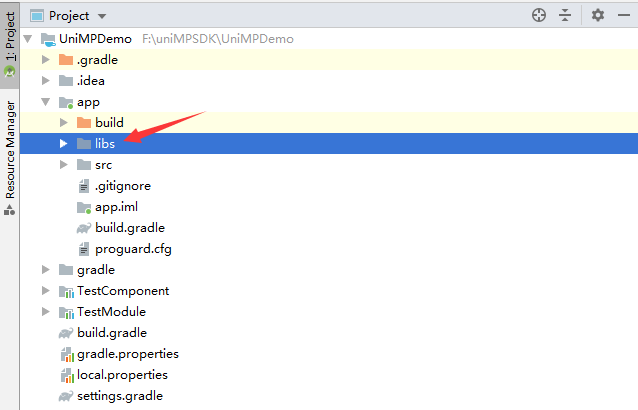Click the .idea folder icon
The height and width of the screenshot is (410, 638).
[x=66, y=81]
